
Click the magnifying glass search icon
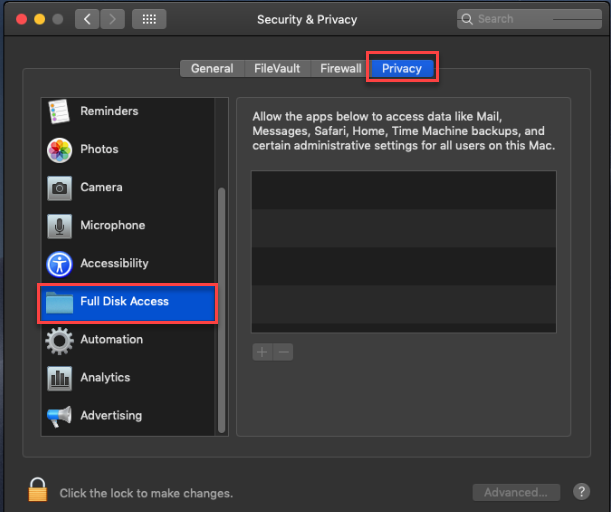click(467, 19)
